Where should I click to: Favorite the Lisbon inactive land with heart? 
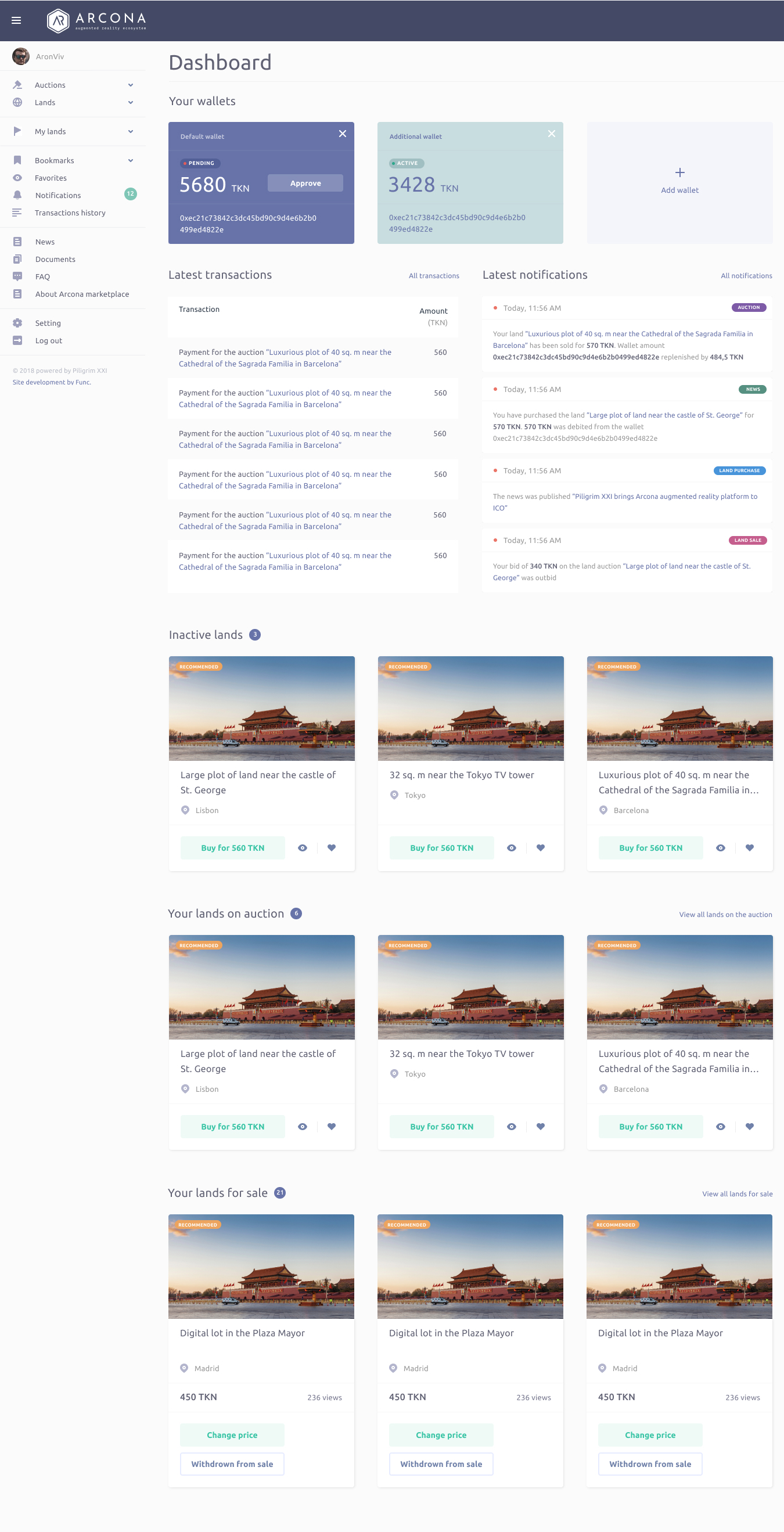[332, 847]
